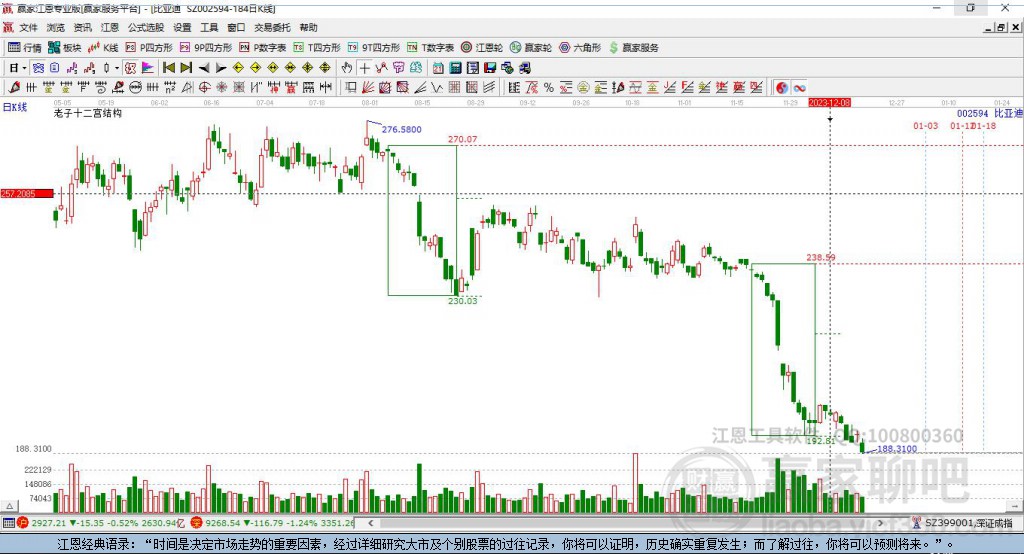Open the 帮助 menu
Screen dimensions: 1024x554
pyautogui.click(x=308, y=27)
